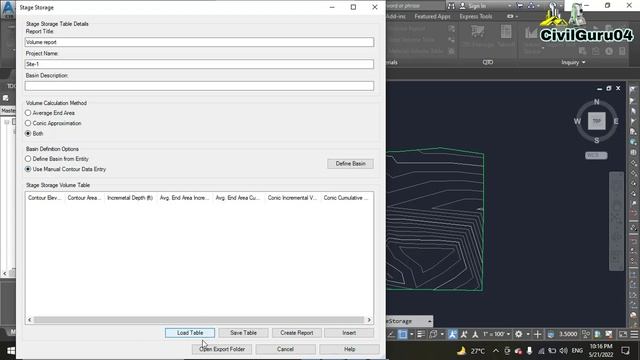The width and height of the screenshot is (640, 360).
Task: Click the Incremental Depth (ft) column header
Action: (130, 198)
